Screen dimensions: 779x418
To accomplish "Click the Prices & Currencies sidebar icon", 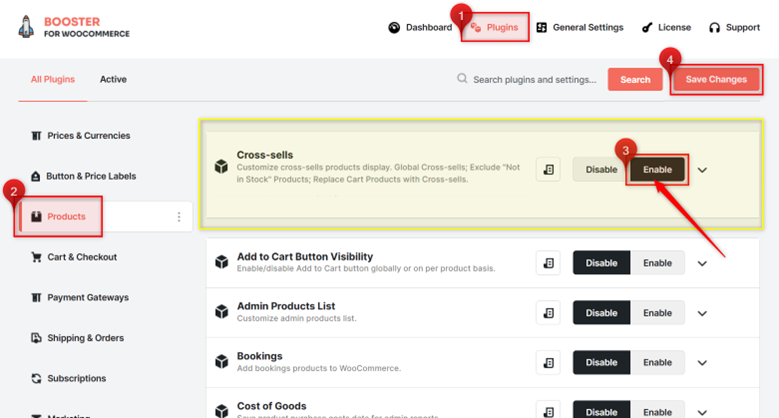I will (36, 136).
